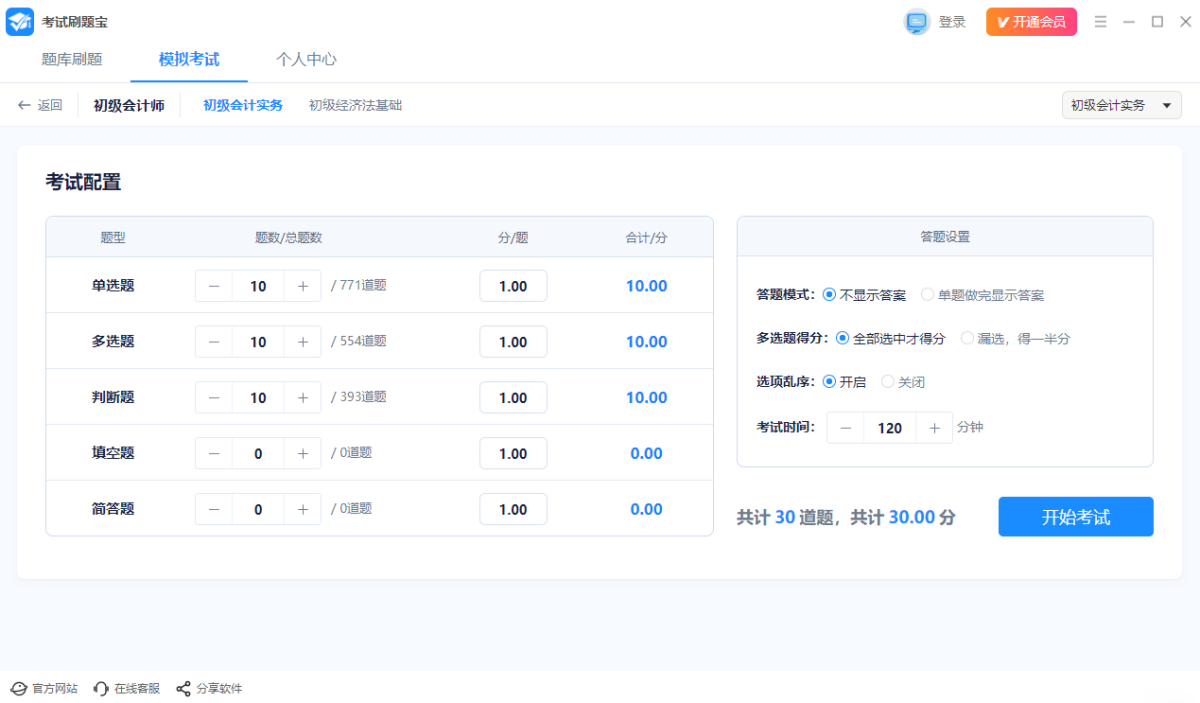Increase 单选题 question count with plus
The height and width of the screenshot is (703, 1200).
pos(303,286)
